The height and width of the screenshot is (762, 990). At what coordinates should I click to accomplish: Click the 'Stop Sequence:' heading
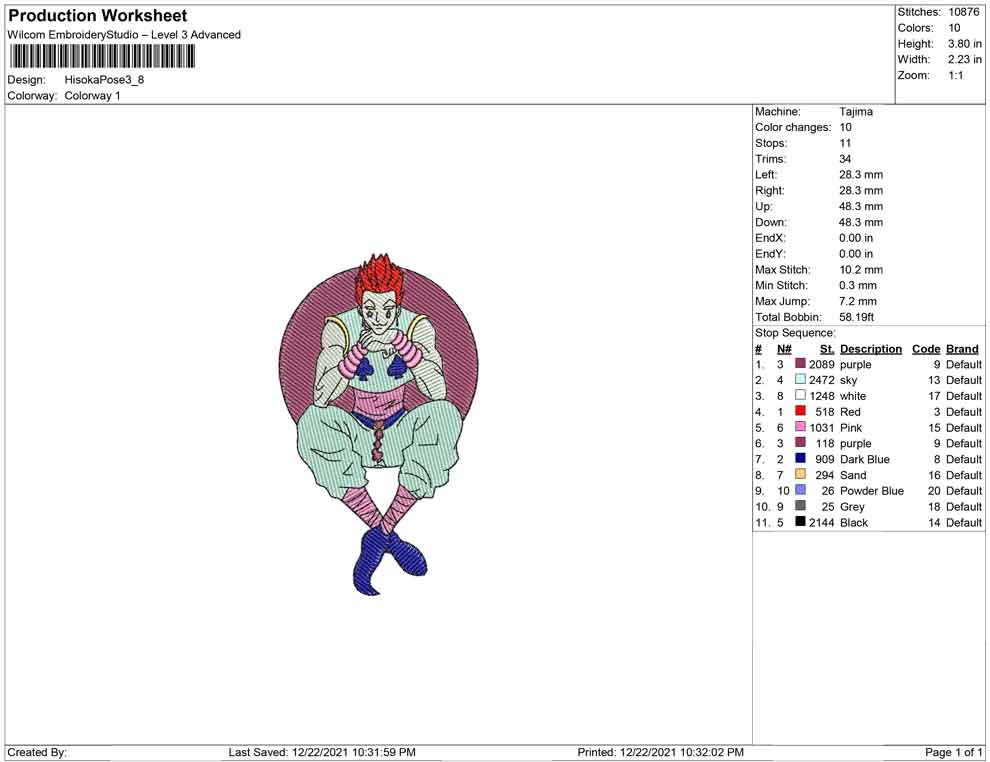pos(795,333)
